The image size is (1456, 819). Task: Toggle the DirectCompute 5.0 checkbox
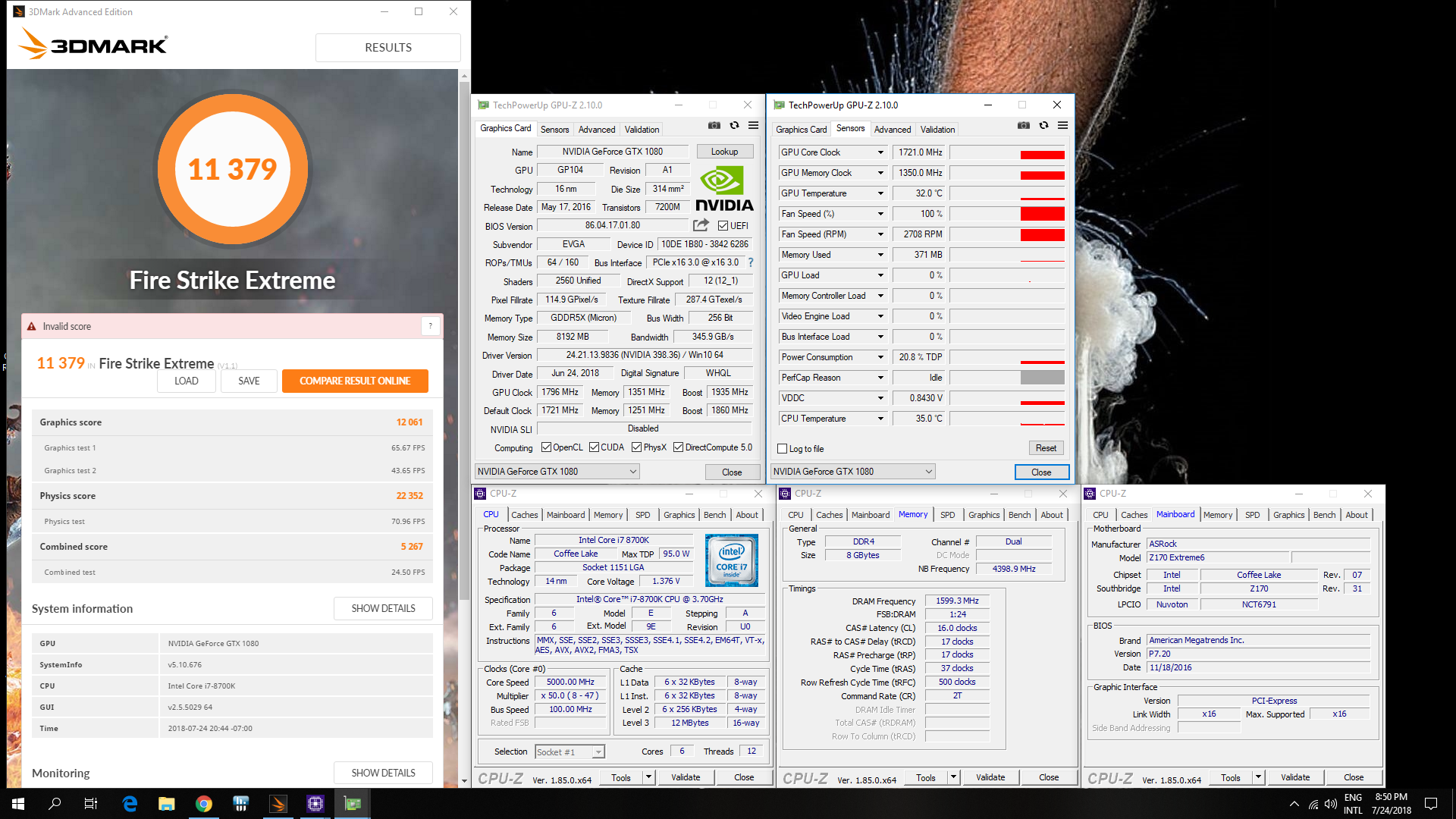pyautogui.click(x=678, y=447)
